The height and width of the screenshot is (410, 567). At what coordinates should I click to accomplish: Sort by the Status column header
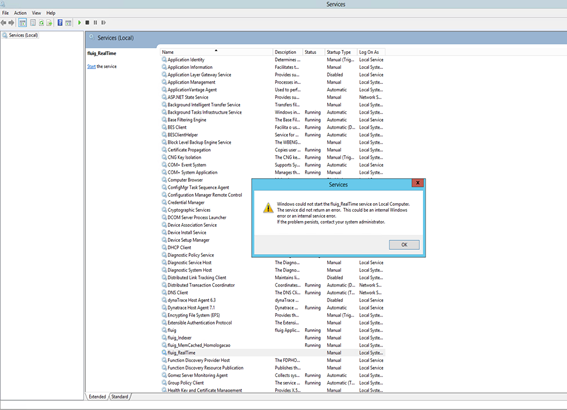coord(314,52)
